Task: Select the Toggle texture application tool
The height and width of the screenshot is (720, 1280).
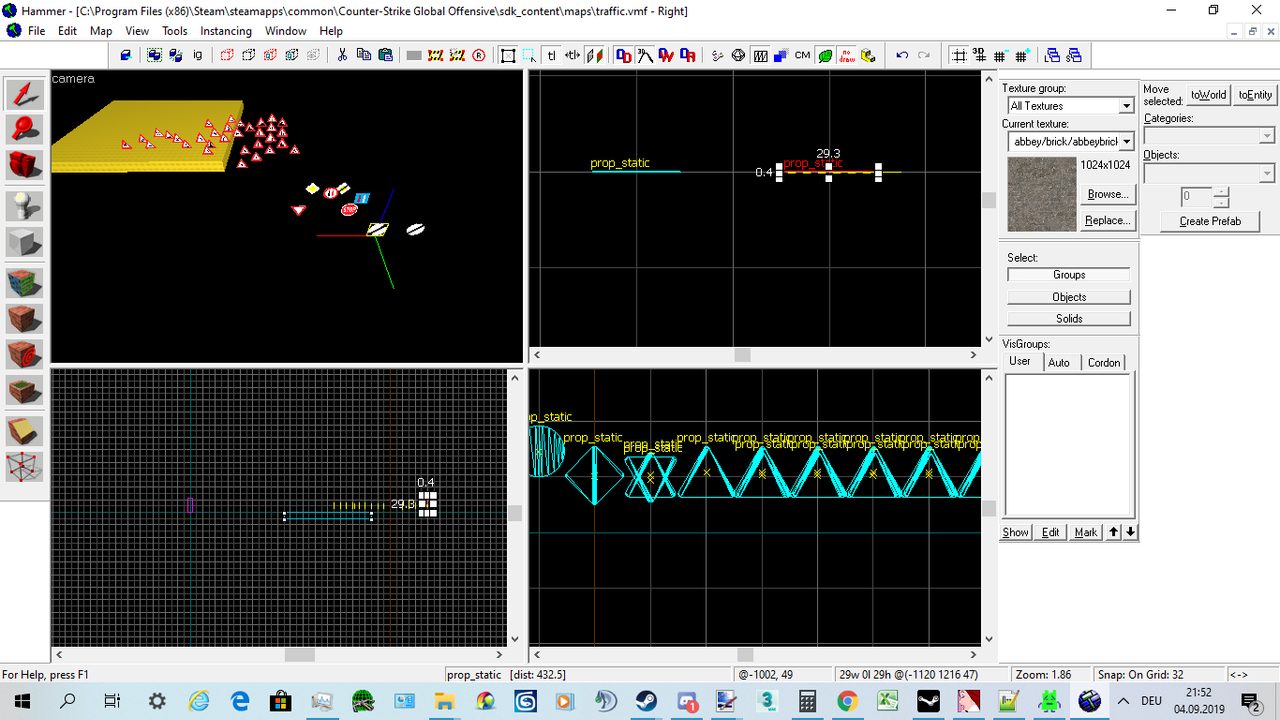Action: (27, 284)
